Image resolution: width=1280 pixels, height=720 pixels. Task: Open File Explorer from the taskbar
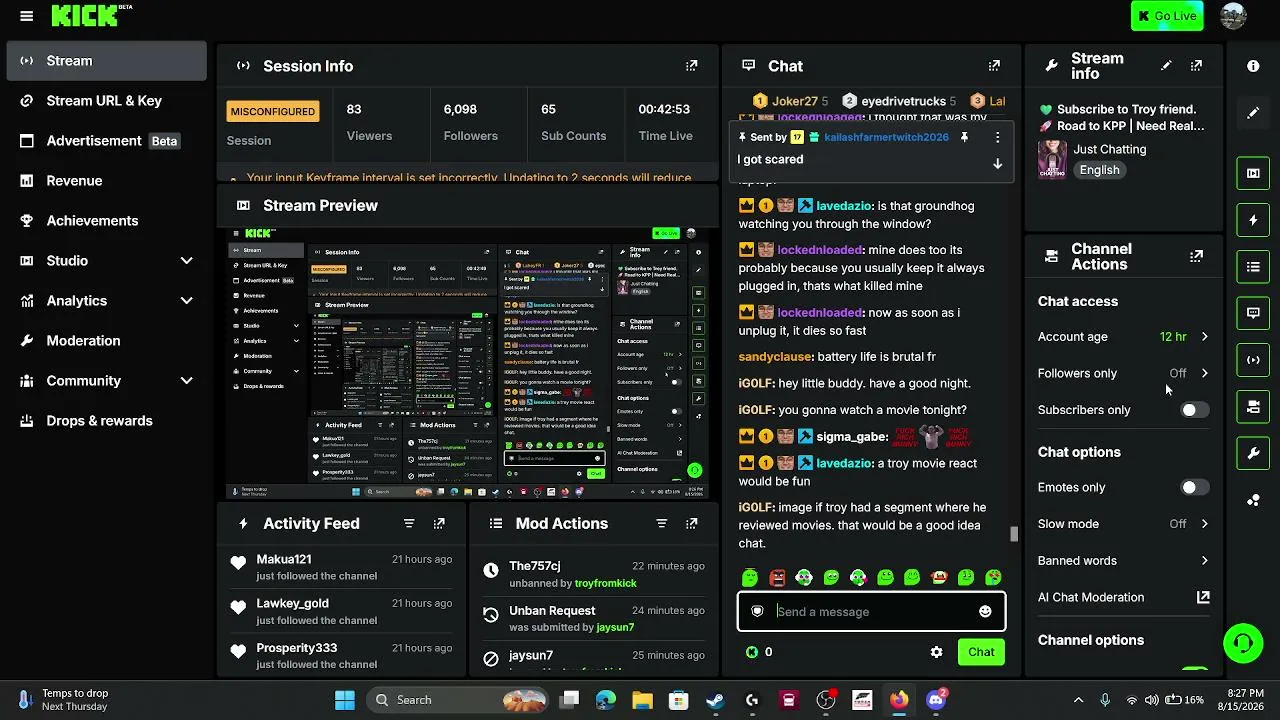point(642,700)
